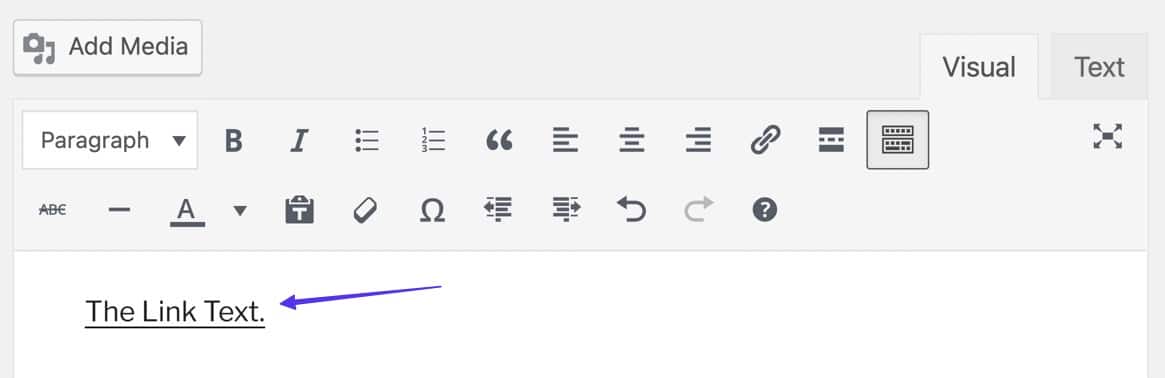Click the insert/edit link icon
The image size is (1165, 378).
[765, 140]
